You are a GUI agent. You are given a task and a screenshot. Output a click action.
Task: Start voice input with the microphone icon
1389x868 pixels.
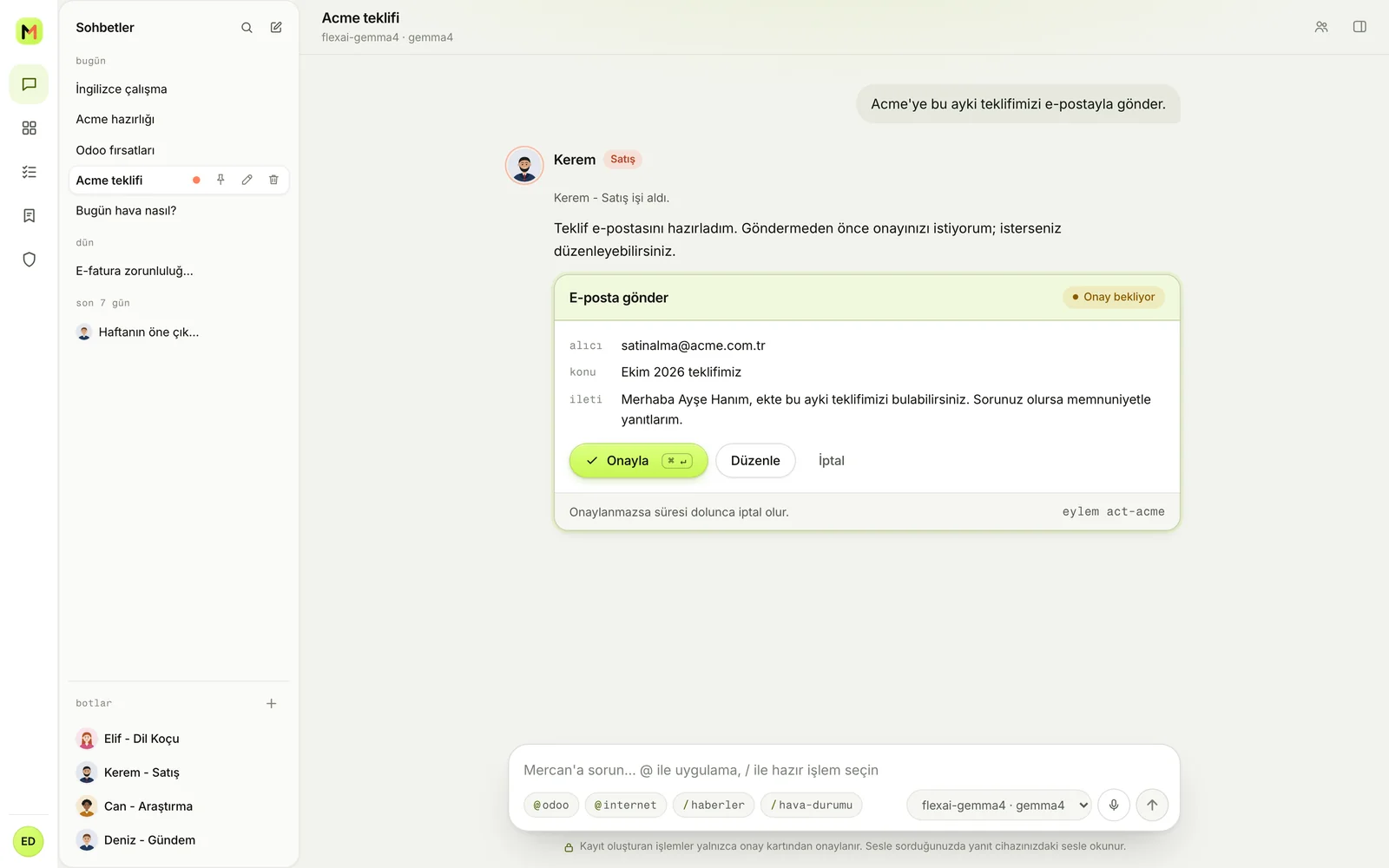click(1114, 805)
